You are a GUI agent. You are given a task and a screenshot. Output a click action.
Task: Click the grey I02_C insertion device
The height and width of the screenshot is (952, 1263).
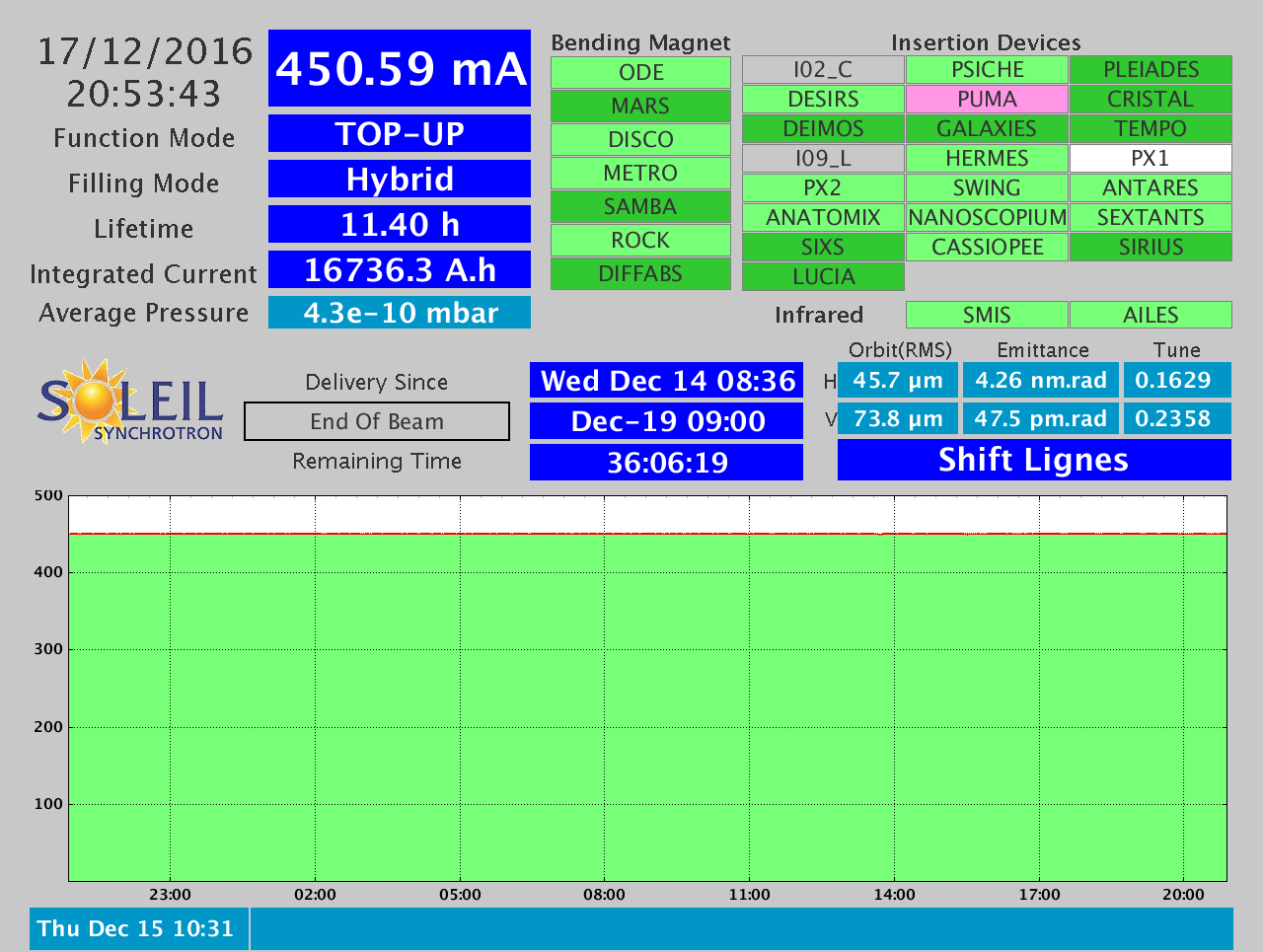coord(823,70)
